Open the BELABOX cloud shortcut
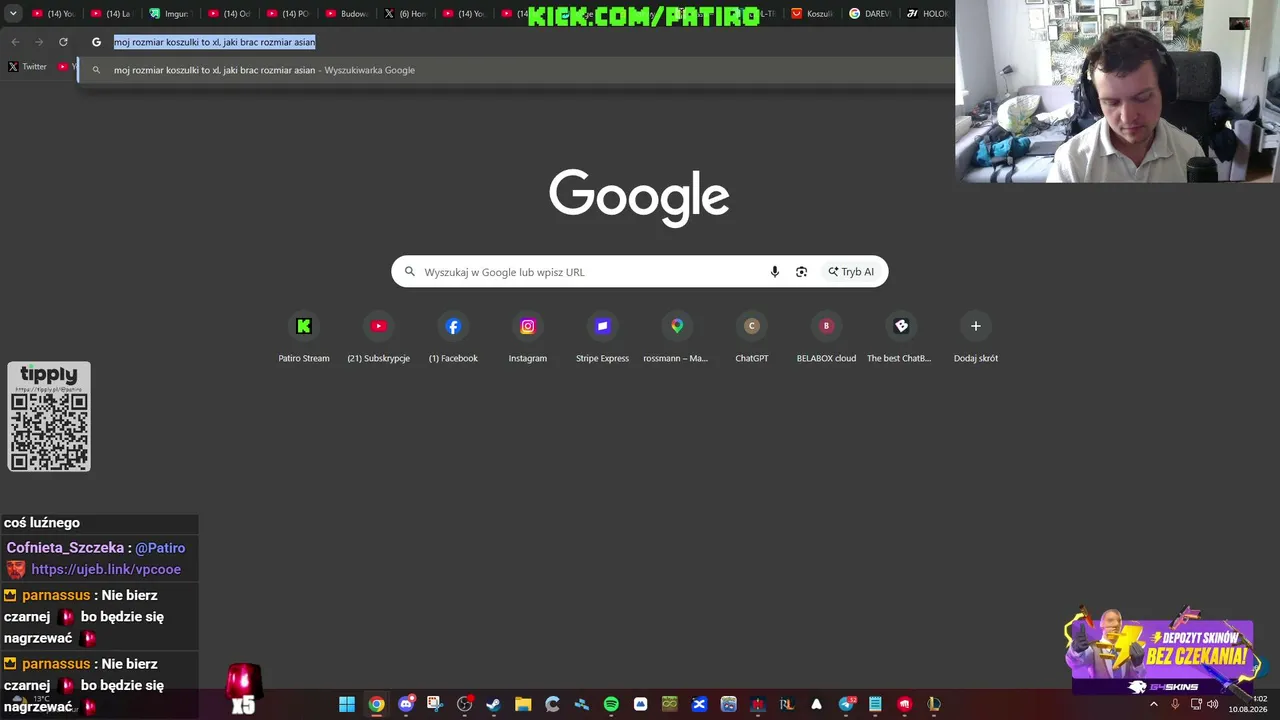Screen dimensions: 1280x720 click(x=826, y=338)
